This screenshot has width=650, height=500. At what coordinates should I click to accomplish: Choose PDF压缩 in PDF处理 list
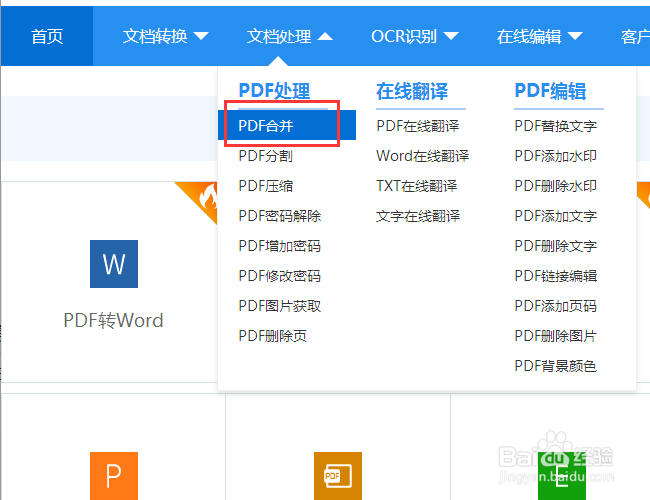point(266,186)
